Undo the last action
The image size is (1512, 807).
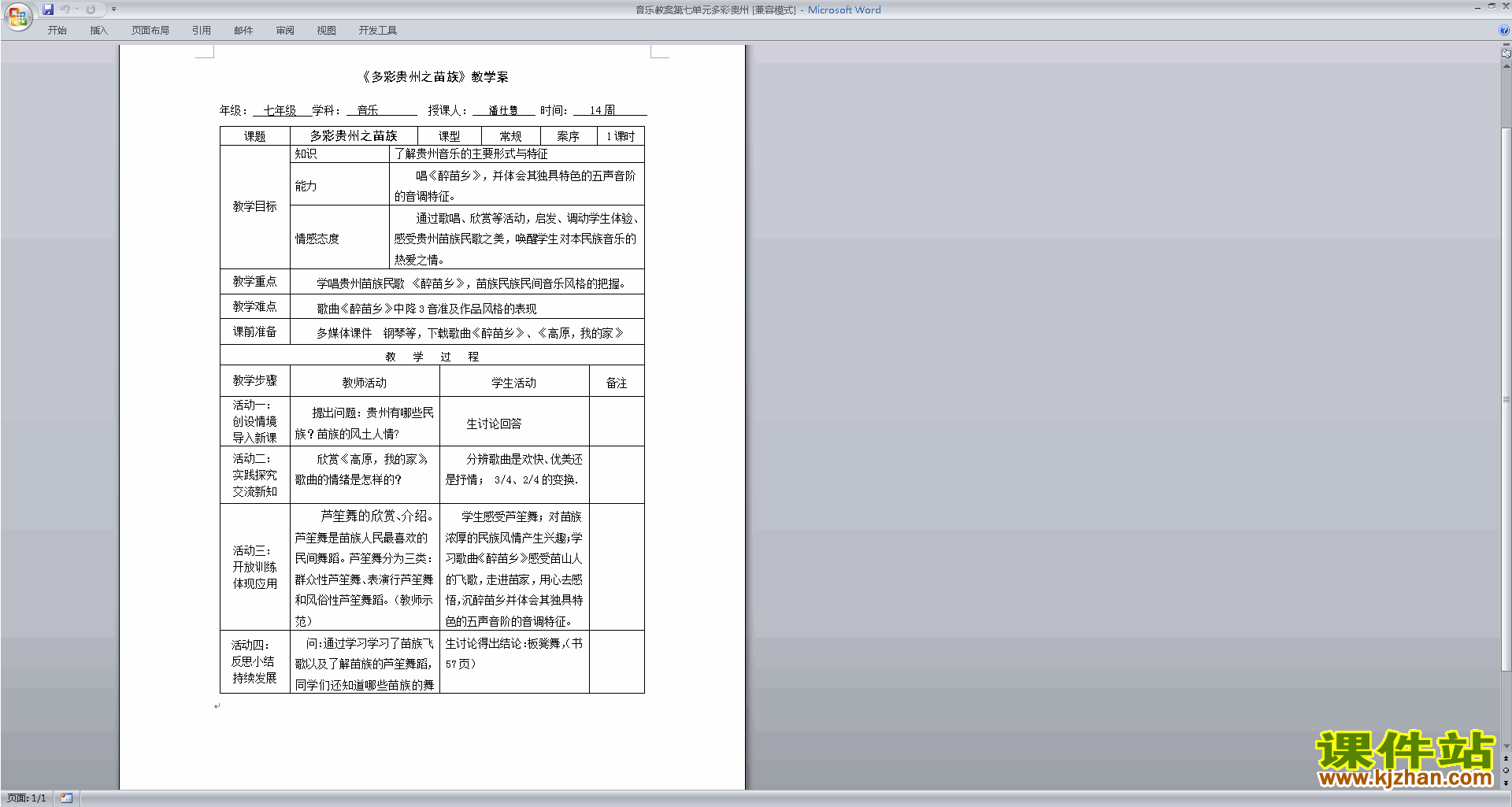(x=65, y=9)
